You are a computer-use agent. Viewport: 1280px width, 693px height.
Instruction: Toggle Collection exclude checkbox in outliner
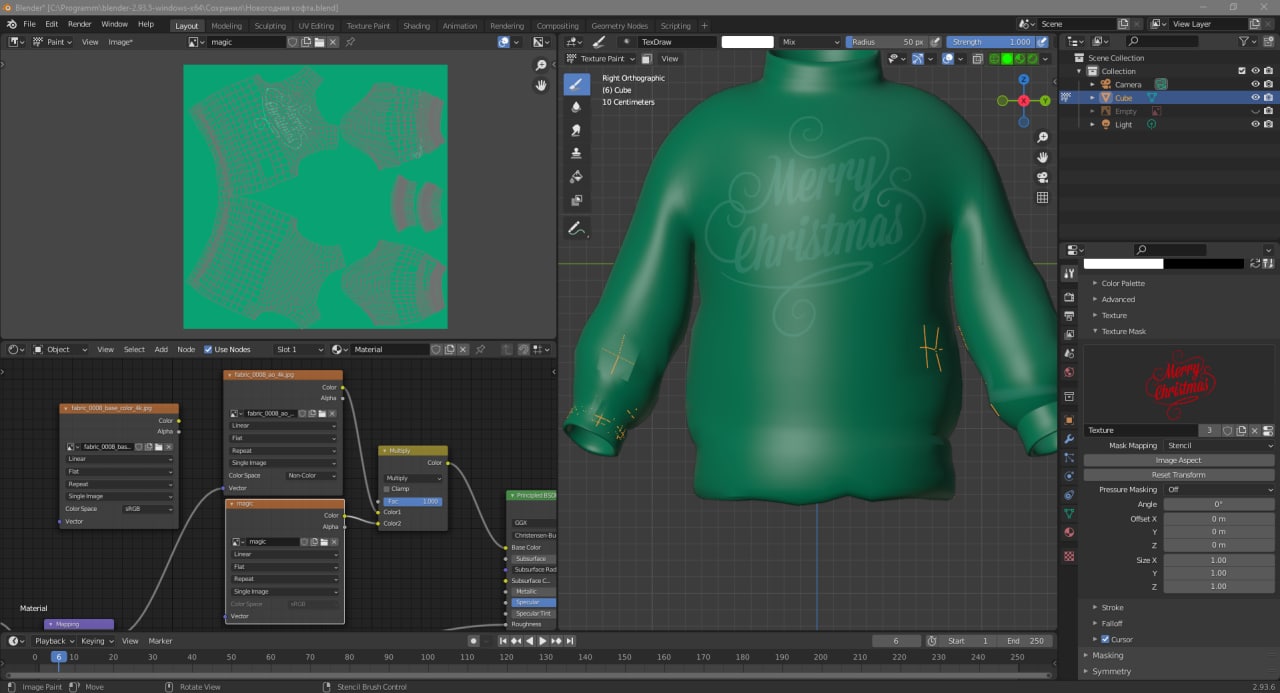(x=1241, y=71)
